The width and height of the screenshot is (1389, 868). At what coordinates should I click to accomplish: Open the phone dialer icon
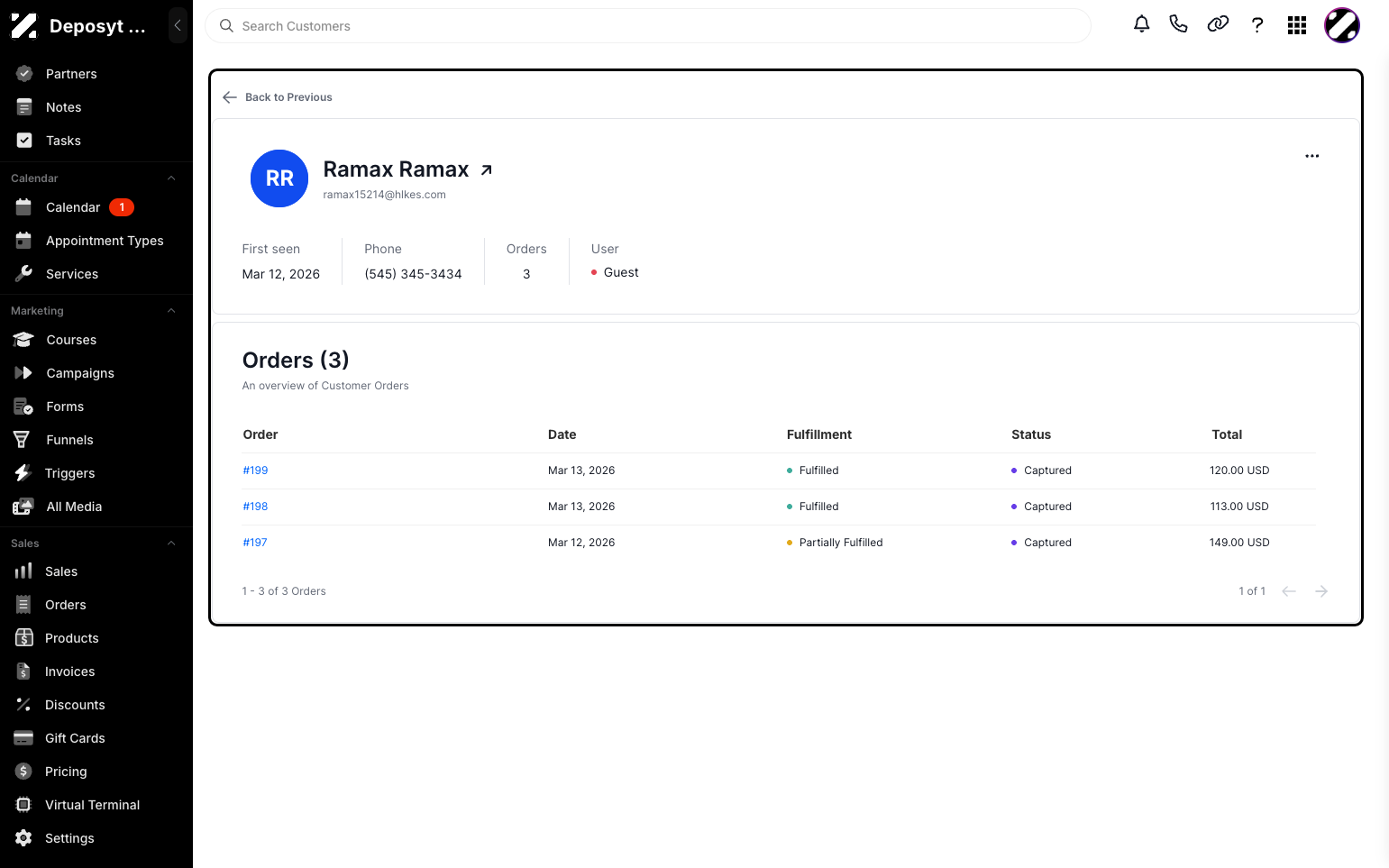[x=1178, y=24]
